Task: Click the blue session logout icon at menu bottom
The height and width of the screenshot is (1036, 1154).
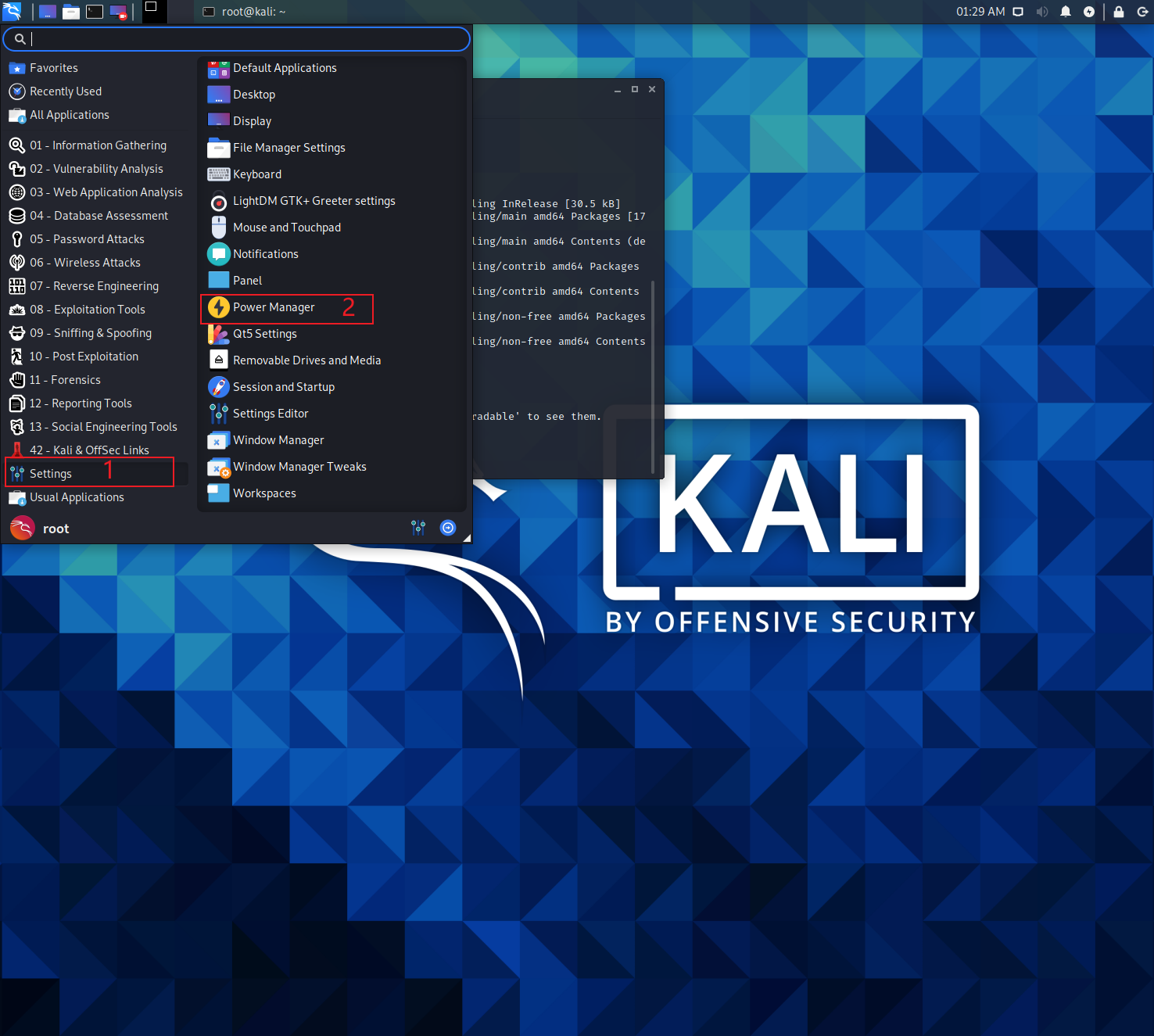Action: (448, 528)
